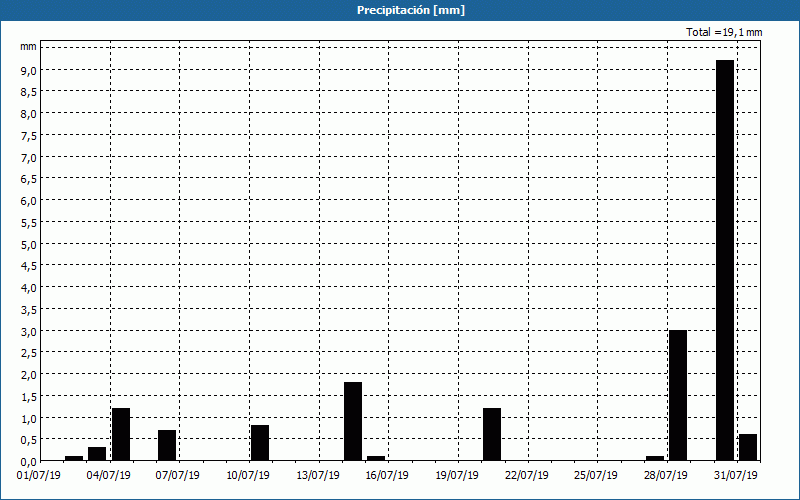Select the 5,0 y-axis label

(x=29, y=244)
